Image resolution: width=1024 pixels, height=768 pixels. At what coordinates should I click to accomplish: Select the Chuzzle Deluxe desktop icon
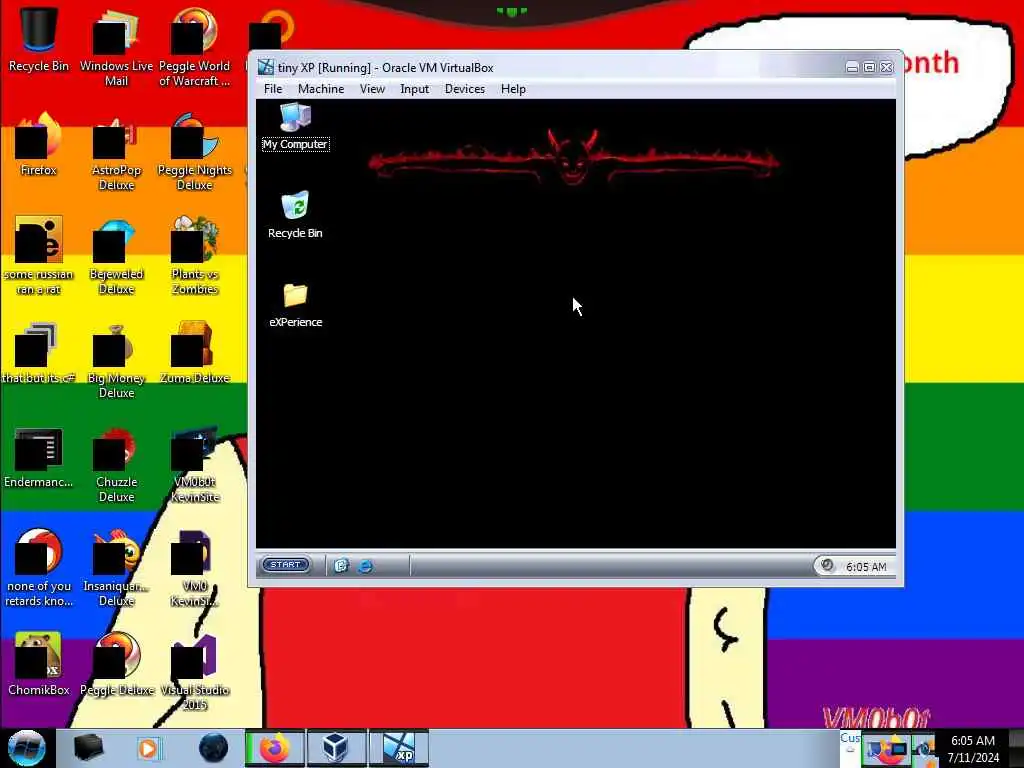point(116,464)
